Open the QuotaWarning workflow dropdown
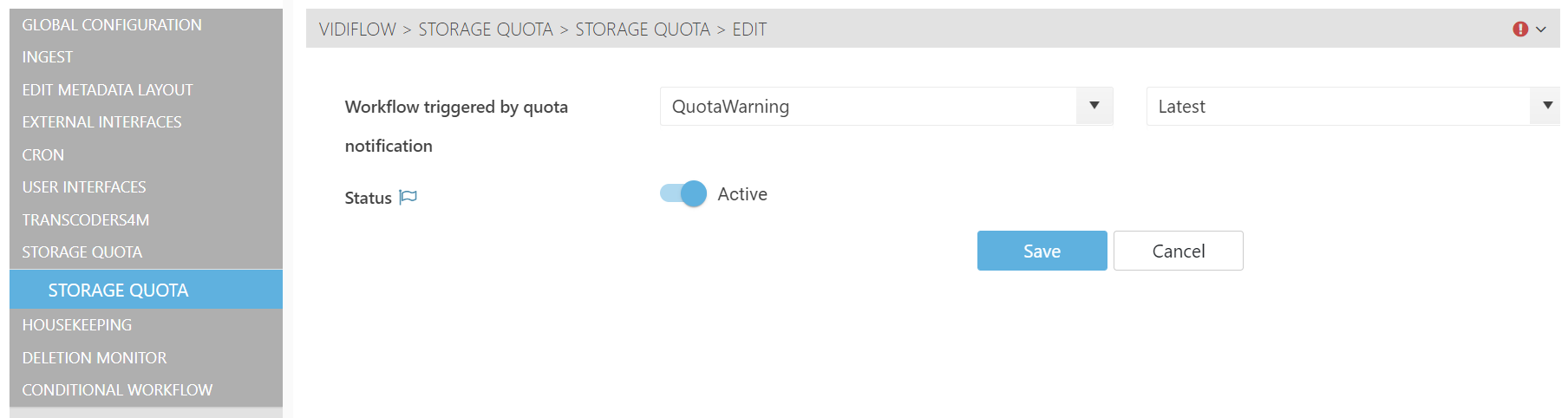 coord(1094,106)
